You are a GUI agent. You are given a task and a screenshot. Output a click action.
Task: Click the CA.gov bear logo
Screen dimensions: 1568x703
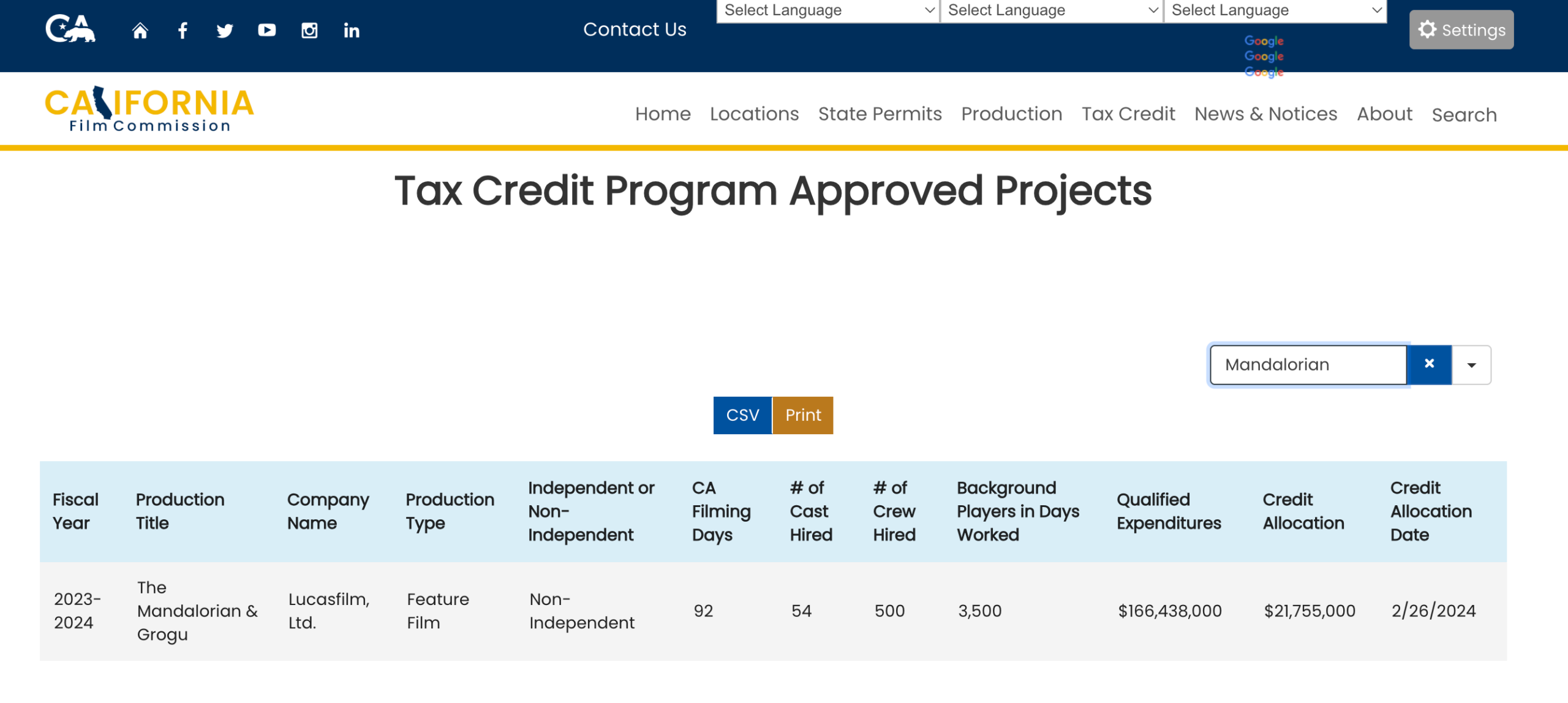point(70,29)
